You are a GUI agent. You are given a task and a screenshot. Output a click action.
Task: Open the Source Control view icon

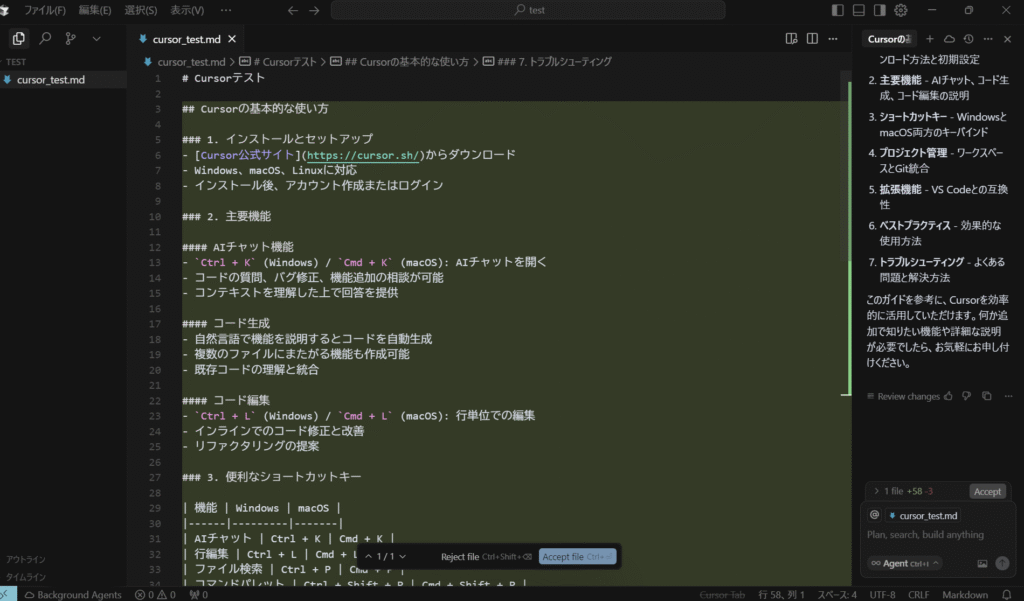(x=71, y=39)
